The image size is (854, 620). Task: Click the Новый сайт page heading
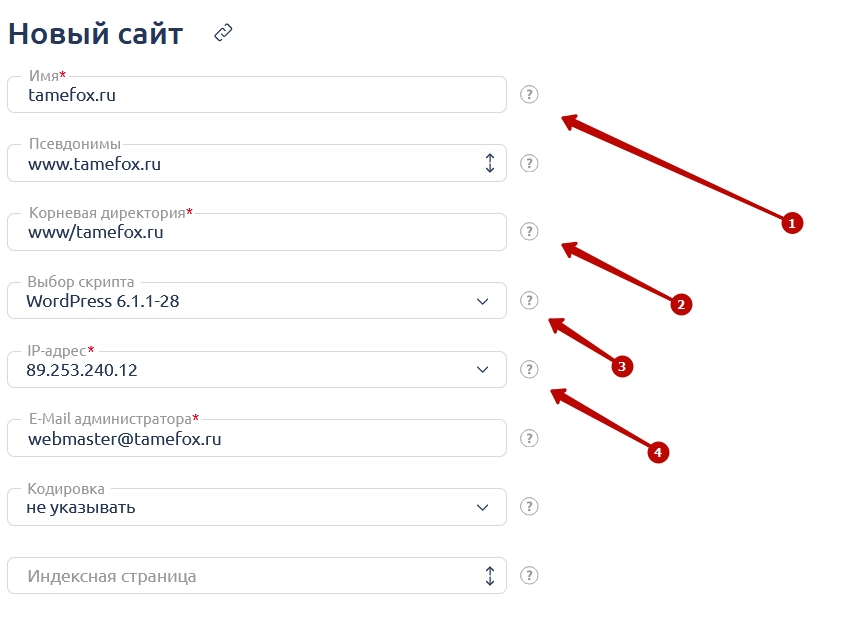point(96,34)
